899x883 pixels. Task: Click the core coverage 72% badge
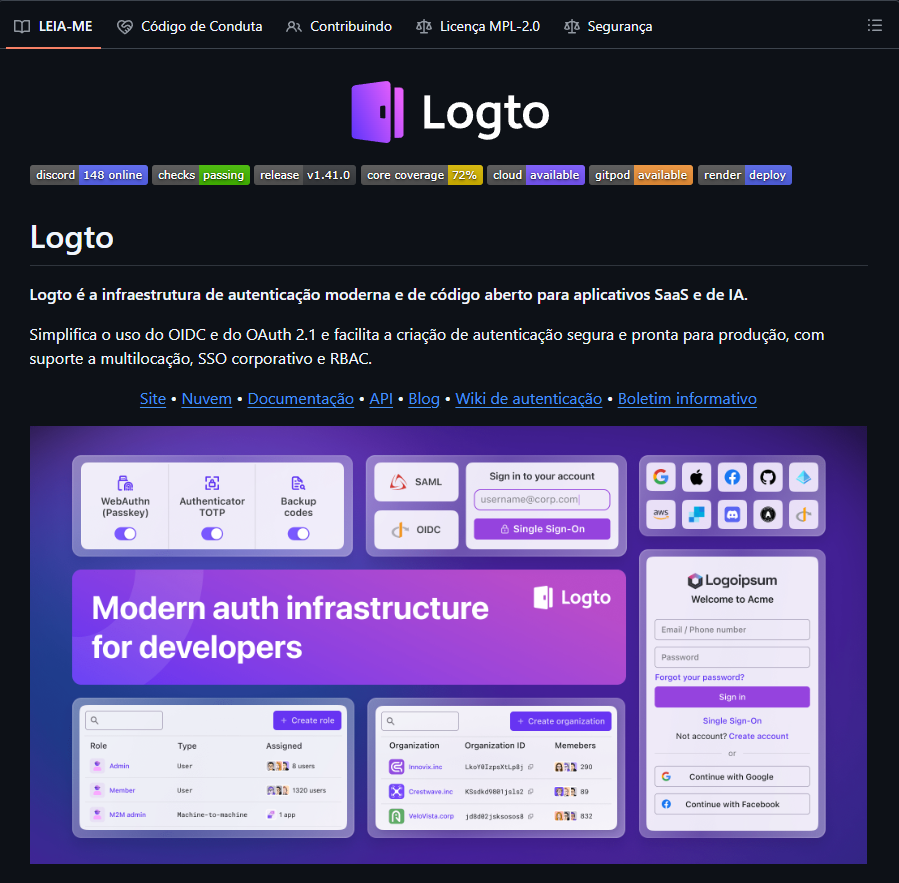(421, 175)
